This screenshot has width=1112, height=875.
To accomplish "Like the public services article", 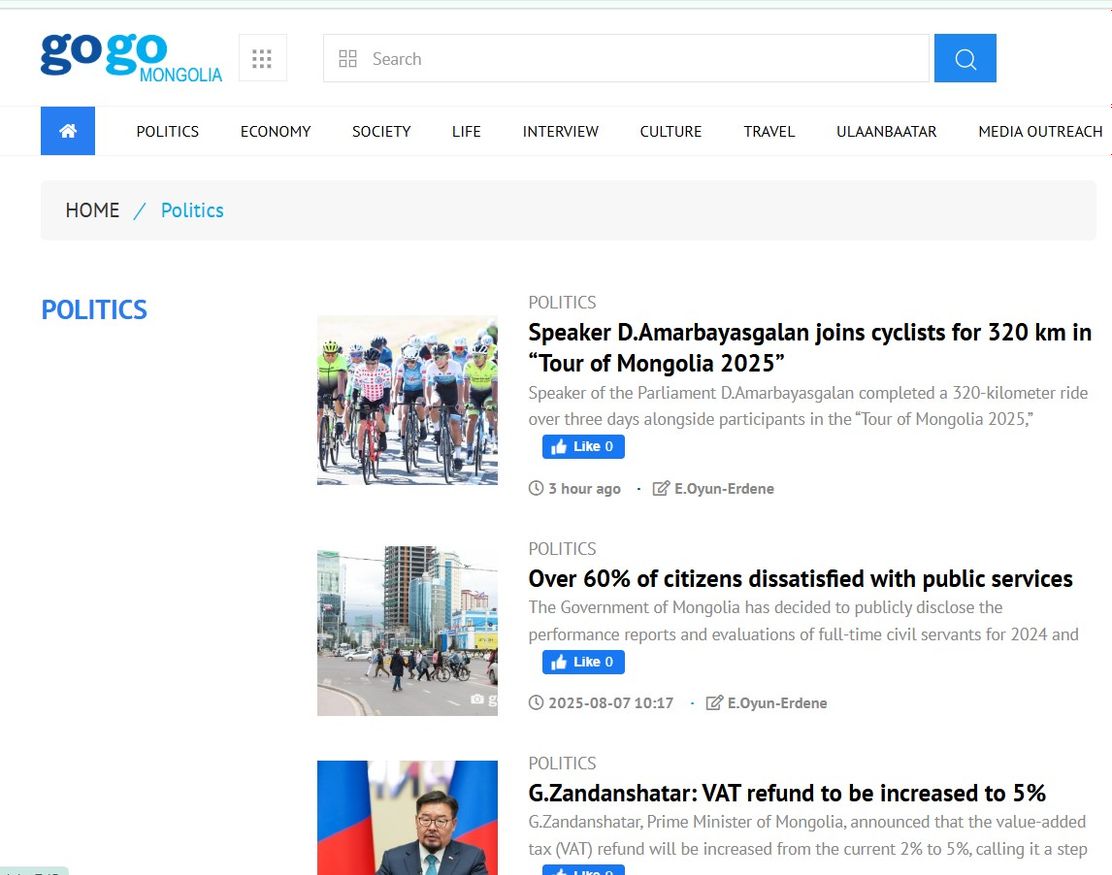I will 583,662.
